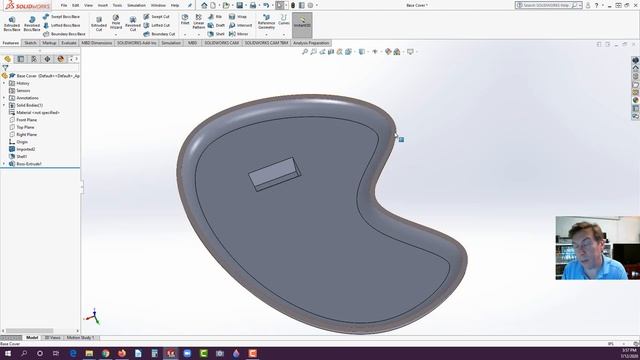Open the Window menu
640x360 pixels.
coord(158,6)
